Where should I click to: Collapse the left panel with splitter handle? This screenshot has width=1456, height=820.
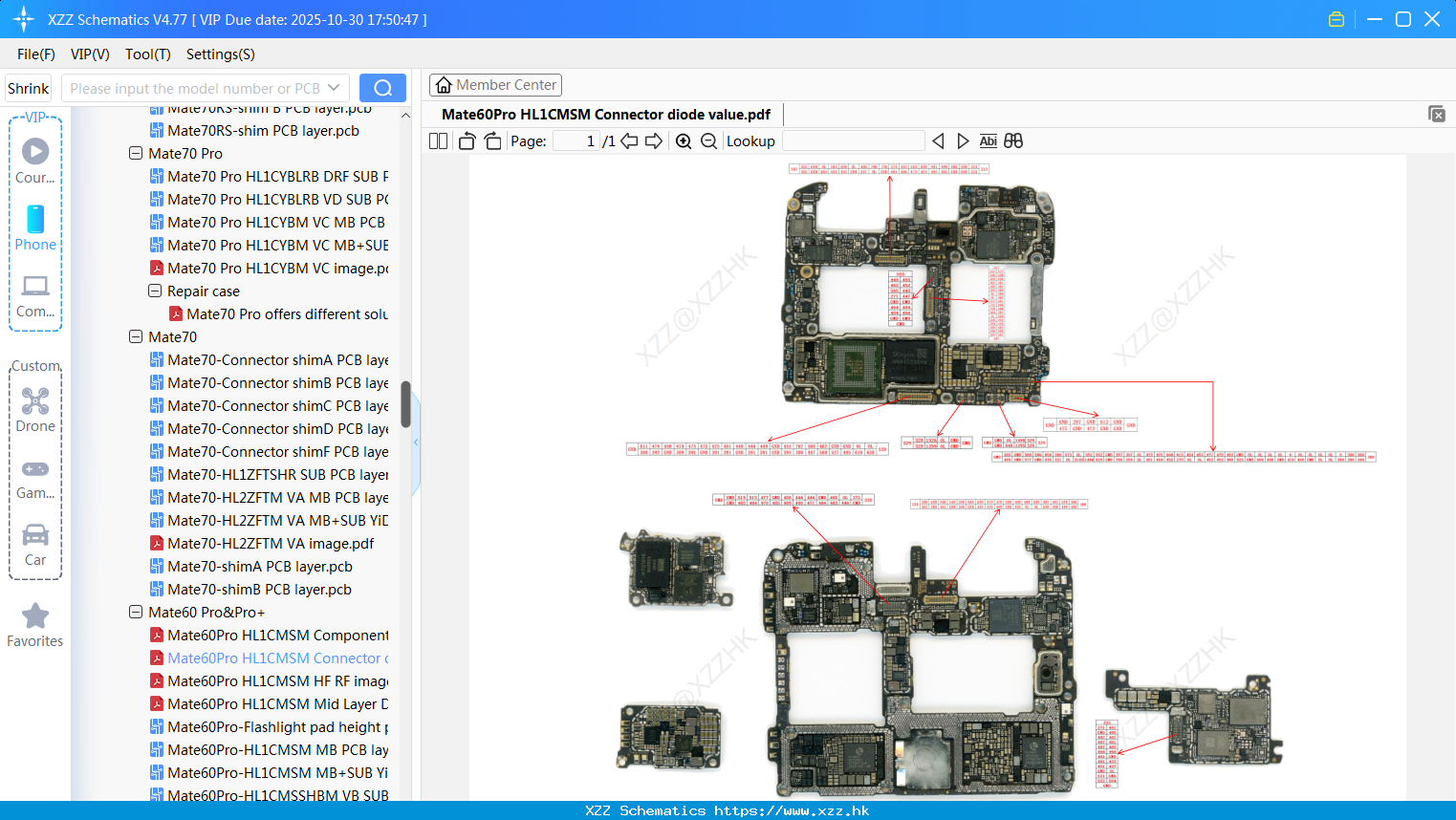point(416,442)
